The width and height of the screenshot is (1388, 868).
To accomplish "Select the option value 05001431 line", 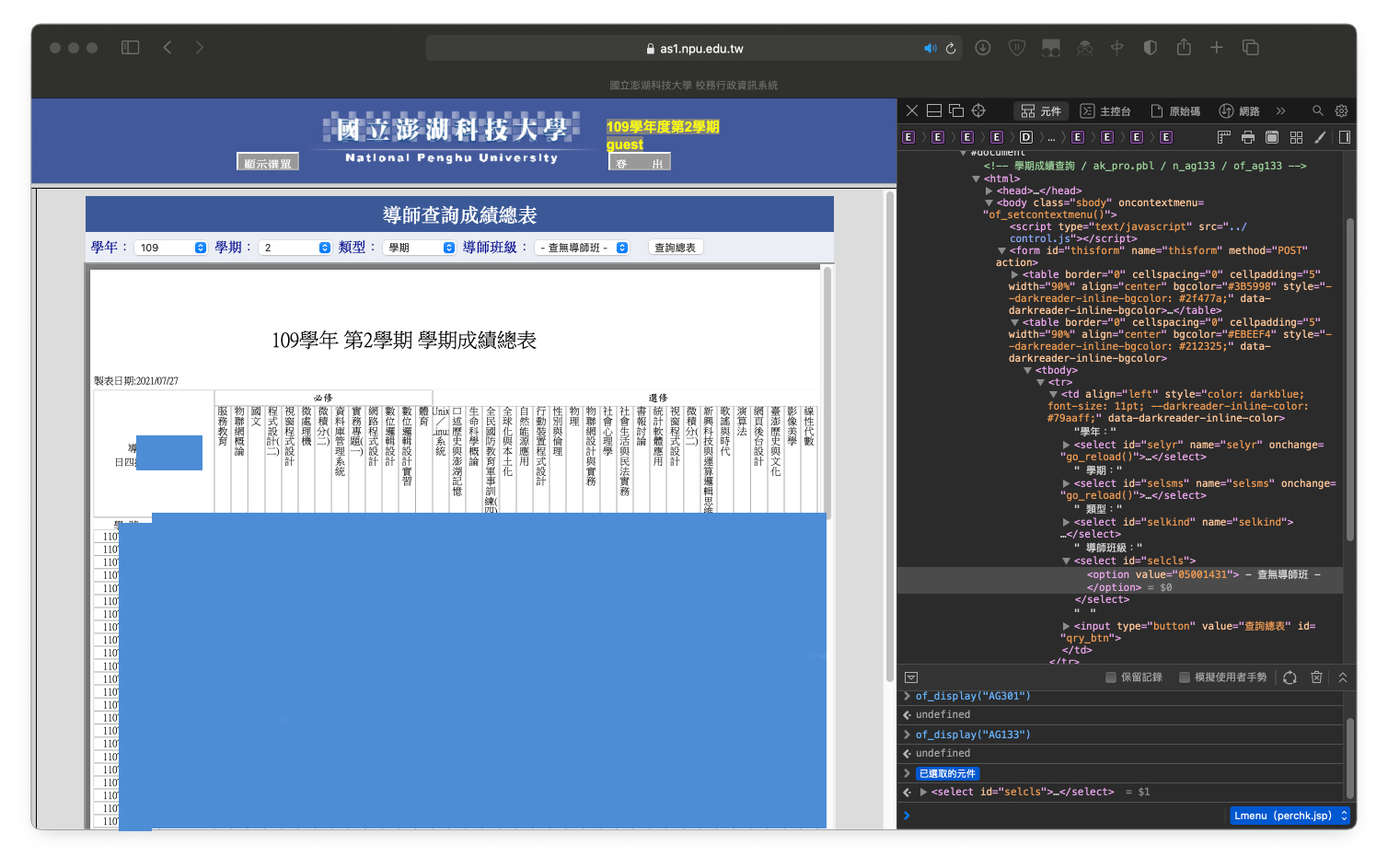I will [1120, 581].
